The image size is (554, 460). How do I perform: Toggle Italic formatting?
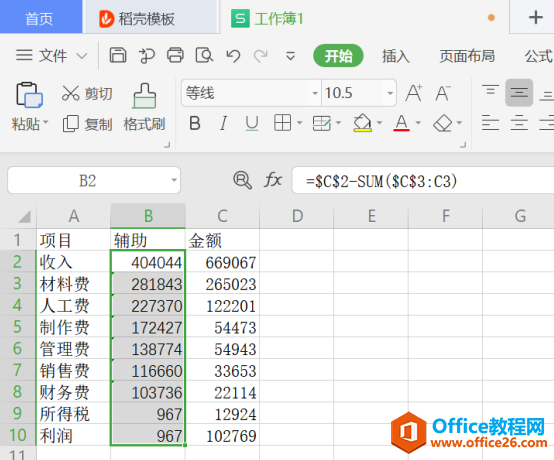tap(223, 123)
